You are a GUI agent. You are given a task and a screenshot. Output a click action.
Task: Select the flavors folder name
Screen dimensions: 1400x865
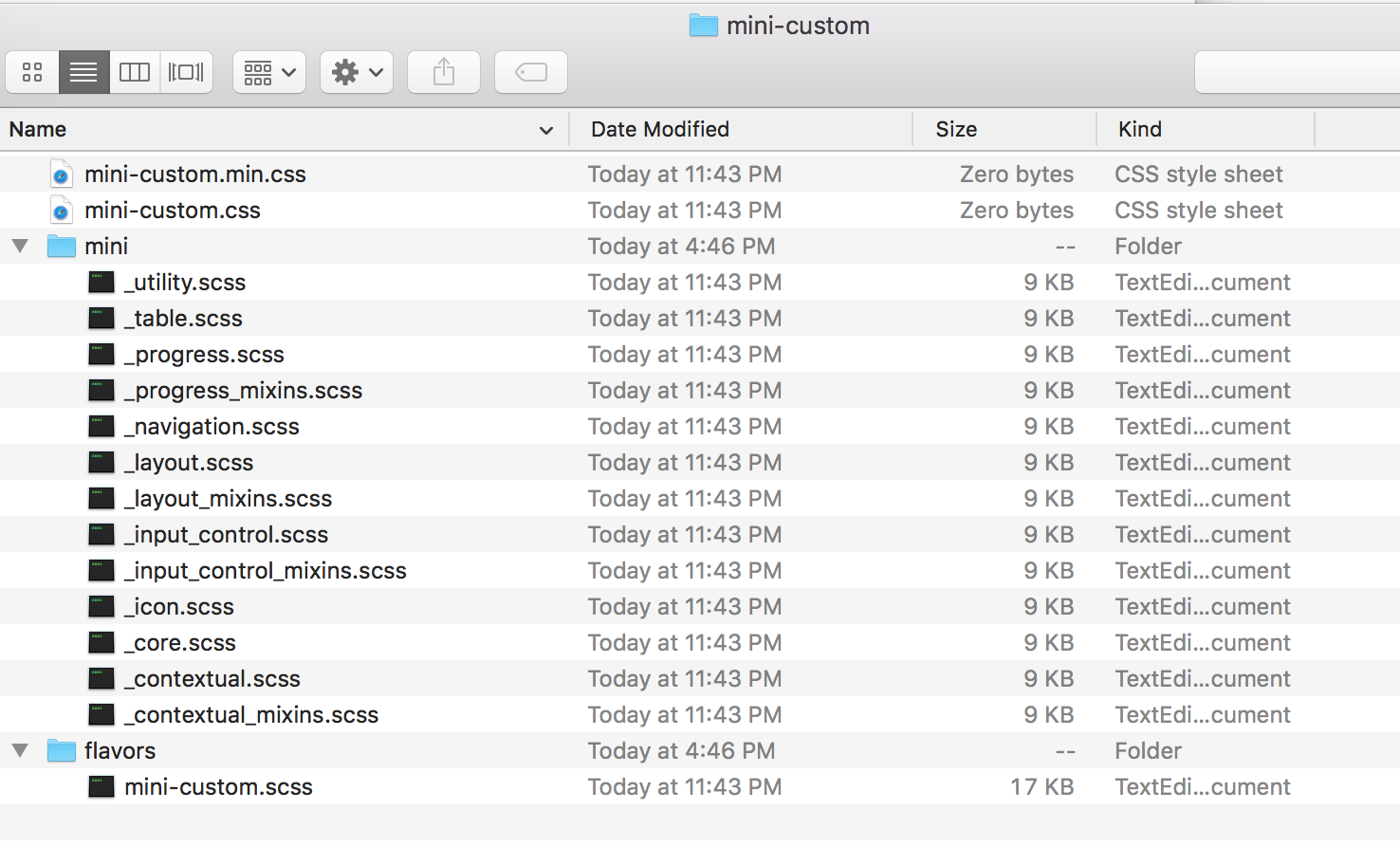[120, 751]
